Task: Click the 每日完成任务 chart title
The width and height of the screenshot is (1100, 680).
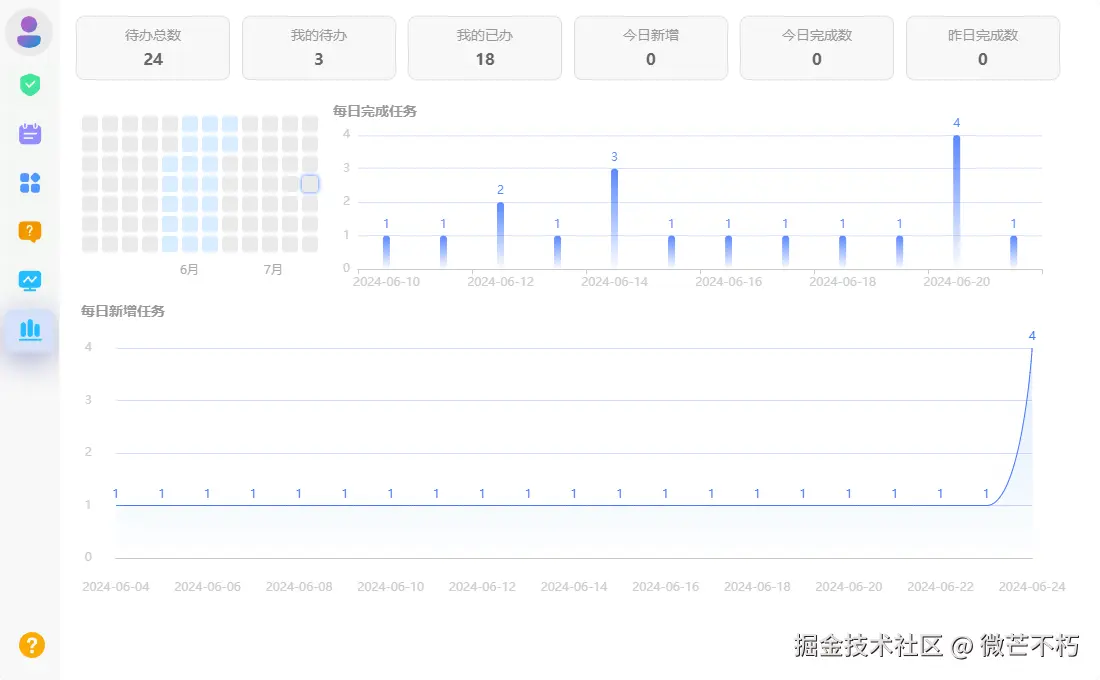Action: pos(375,111)
